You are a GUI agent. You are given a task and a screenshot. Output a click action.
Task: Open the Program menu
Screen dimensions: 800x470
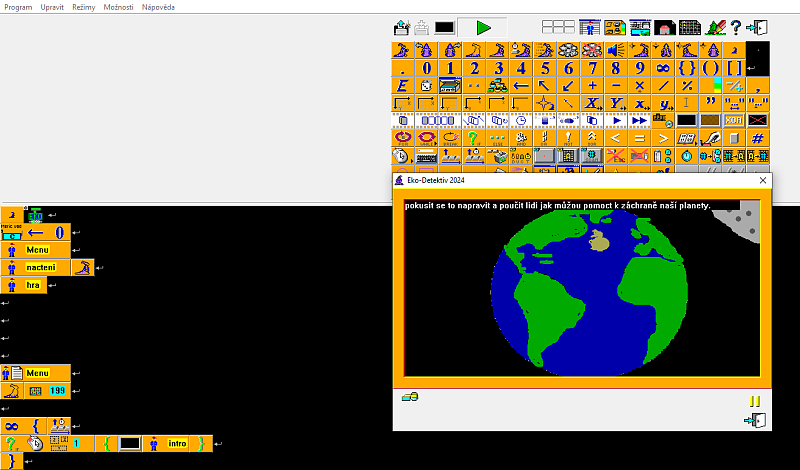pos(18,7)
